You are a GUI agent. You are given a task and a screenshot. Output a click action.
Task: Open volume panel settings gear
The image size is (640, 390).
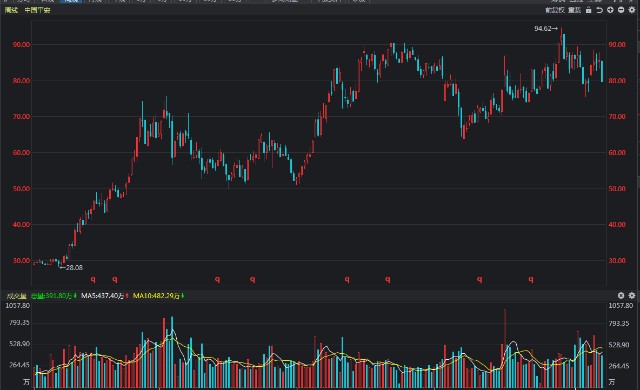(632, 295)
